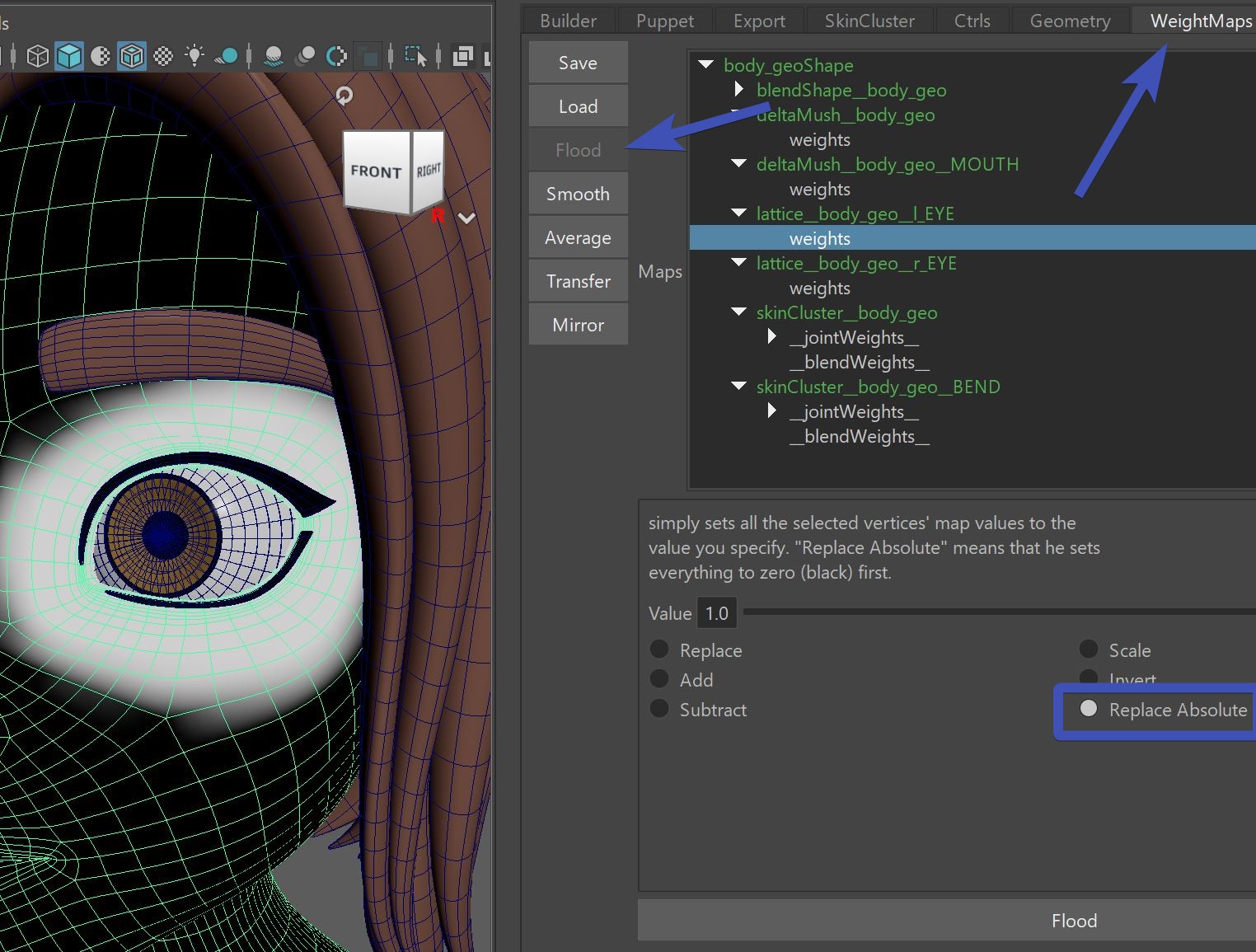Open the Average weight tool
This screenshot has width=1256, height=952.
[578, 237]
